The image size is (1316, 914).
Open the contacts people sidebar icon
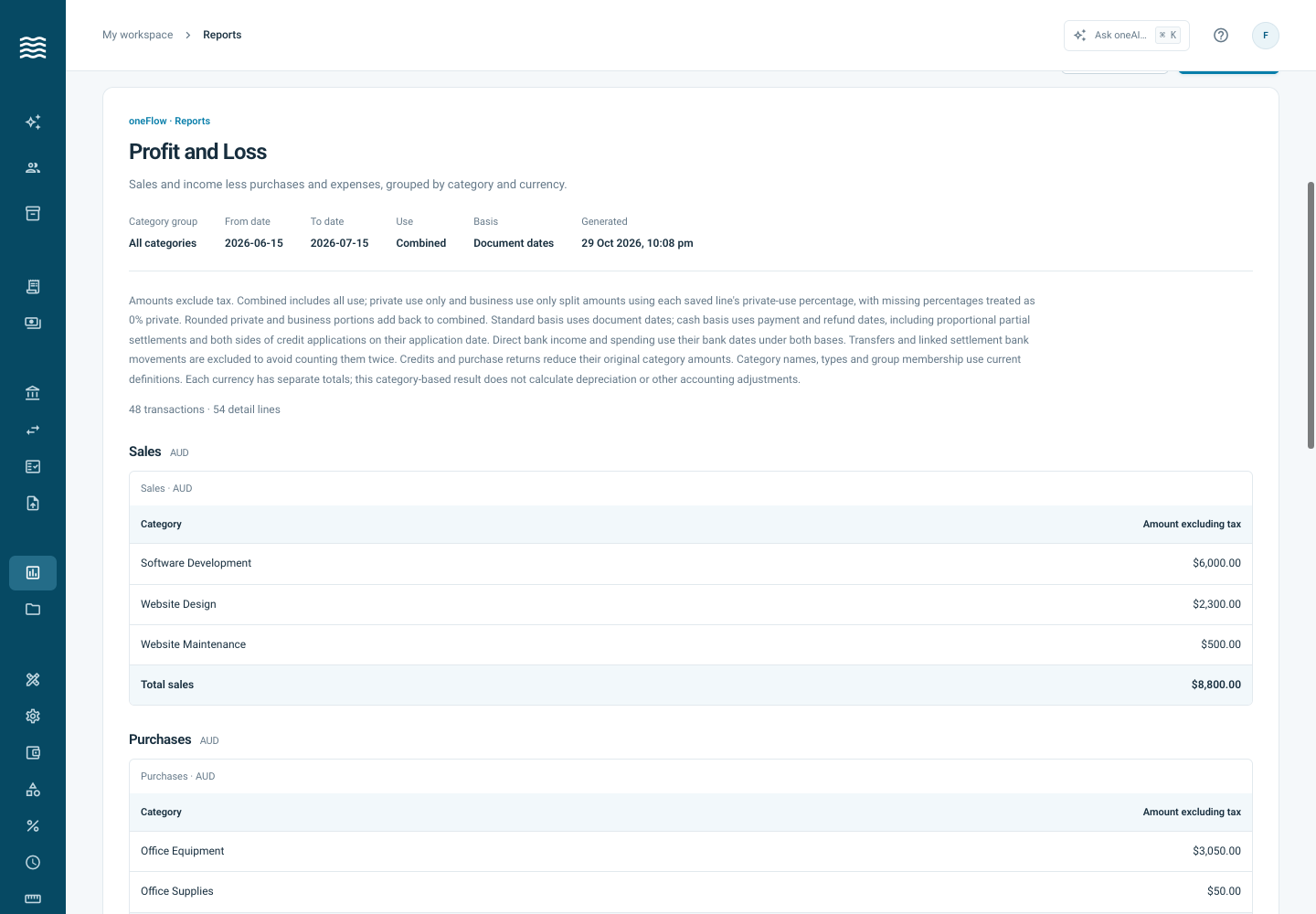pyautogui.click(x=33, y=168)
